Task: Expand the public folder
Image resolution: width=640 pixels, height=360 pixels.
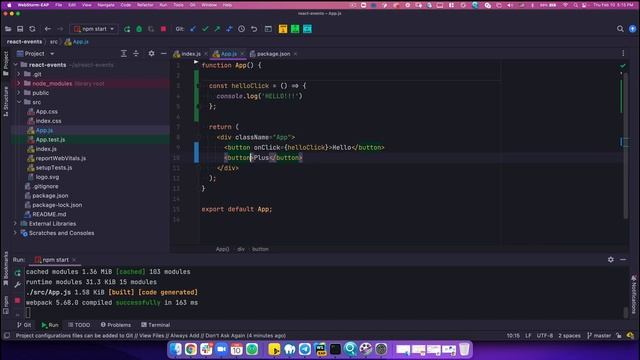Action: click(19, 93)
